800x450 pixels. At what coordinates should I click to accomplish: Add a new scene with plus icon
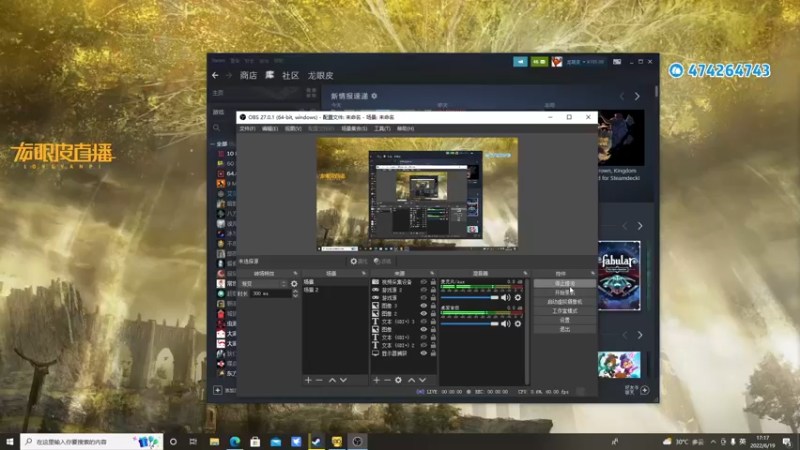(308, 380)
